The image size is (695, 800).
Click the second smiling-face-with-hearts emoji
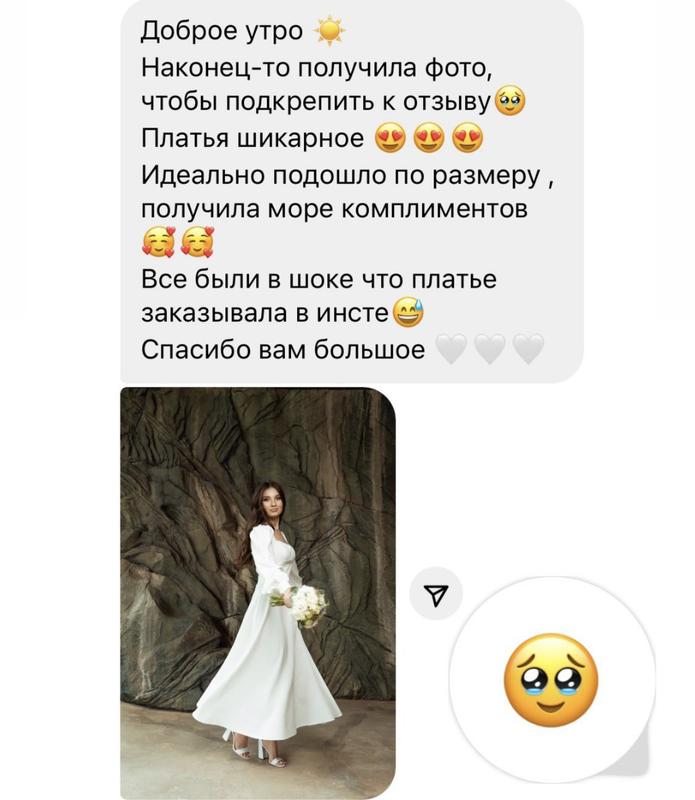pyautogui.click(x=198, y=242)
